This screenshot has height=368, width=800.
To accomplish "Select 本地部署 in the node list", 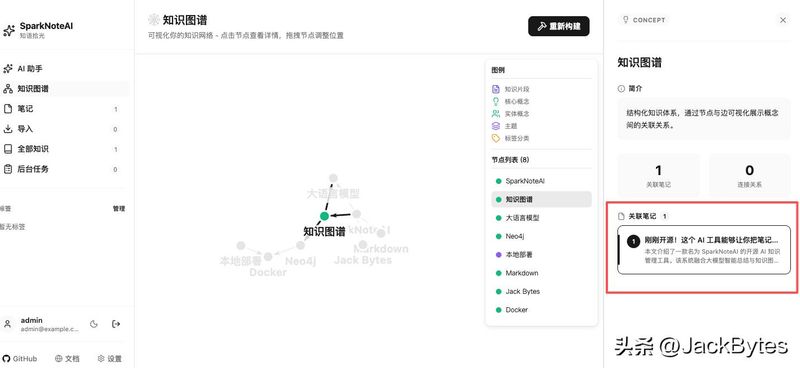I will (x=541, y=255).
